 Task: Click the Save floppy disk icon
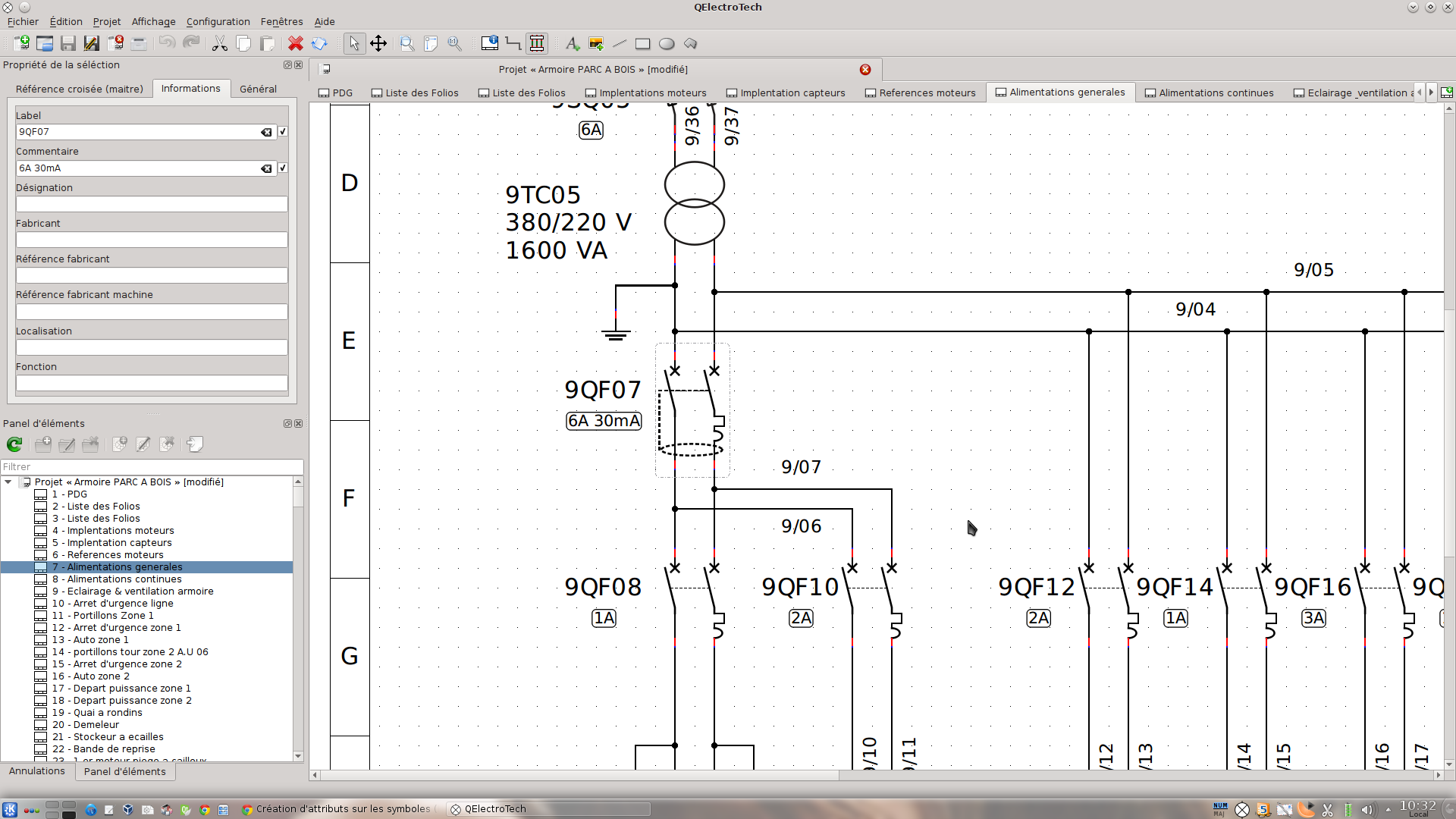click(x=68, y=43)
